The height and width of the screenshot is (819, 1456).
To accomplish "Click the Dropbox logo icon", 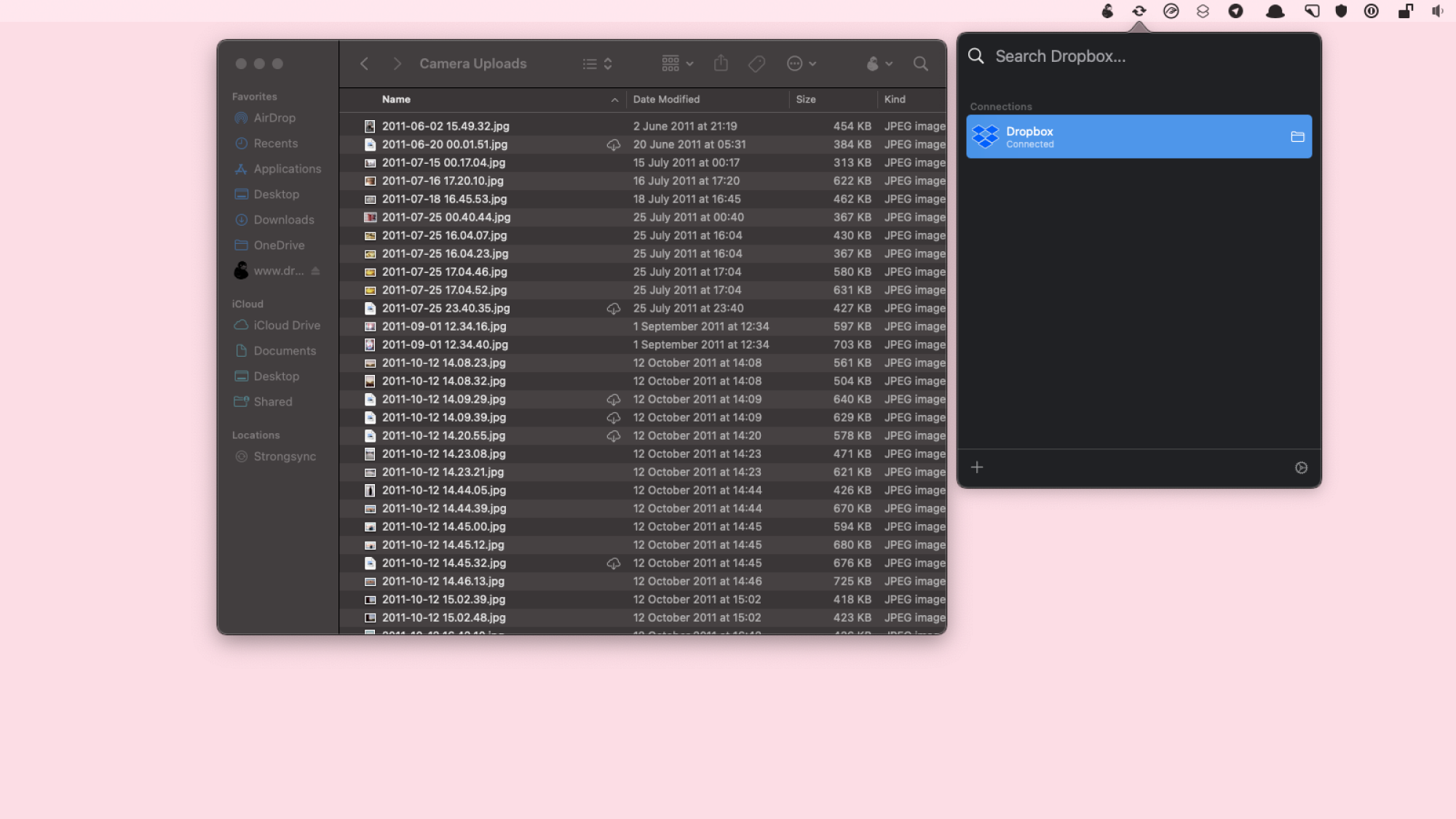I will pyautogui.click(x=986, y=137).
